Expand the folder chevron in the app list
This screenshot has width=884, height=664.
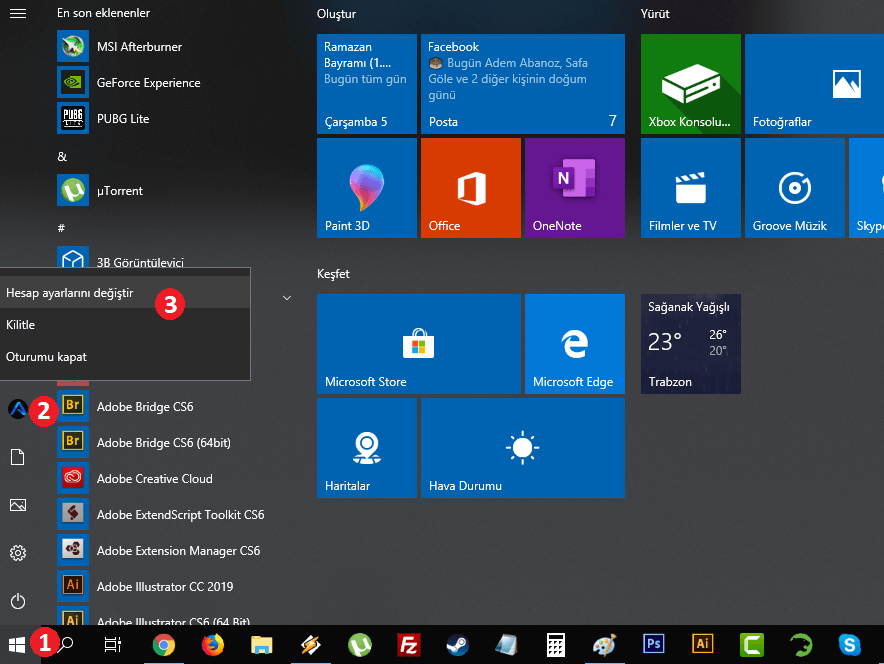(x=287, y=298)
